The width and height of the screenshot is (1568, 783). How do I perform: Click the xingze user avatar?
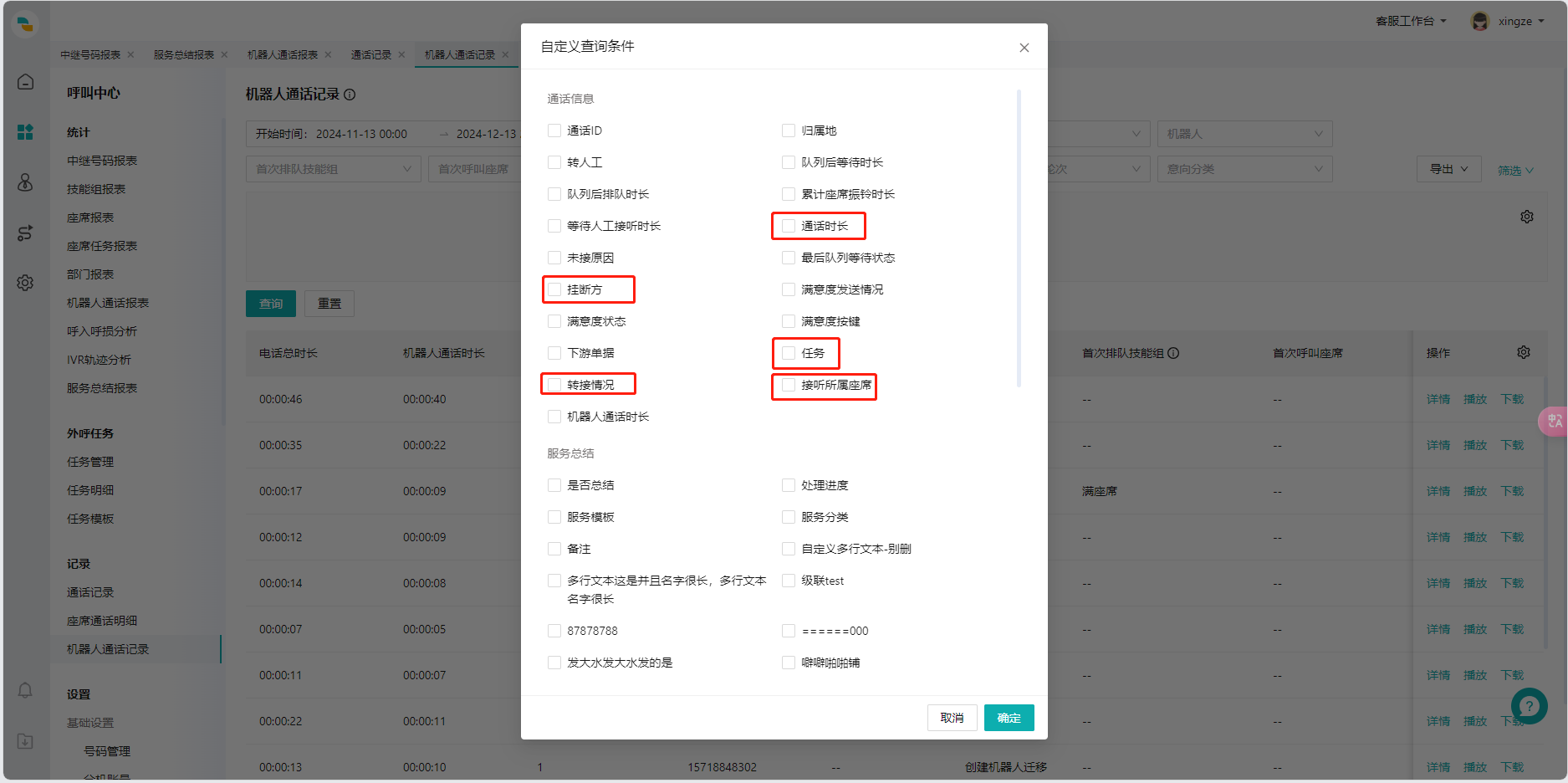(x=1480, y=21)
